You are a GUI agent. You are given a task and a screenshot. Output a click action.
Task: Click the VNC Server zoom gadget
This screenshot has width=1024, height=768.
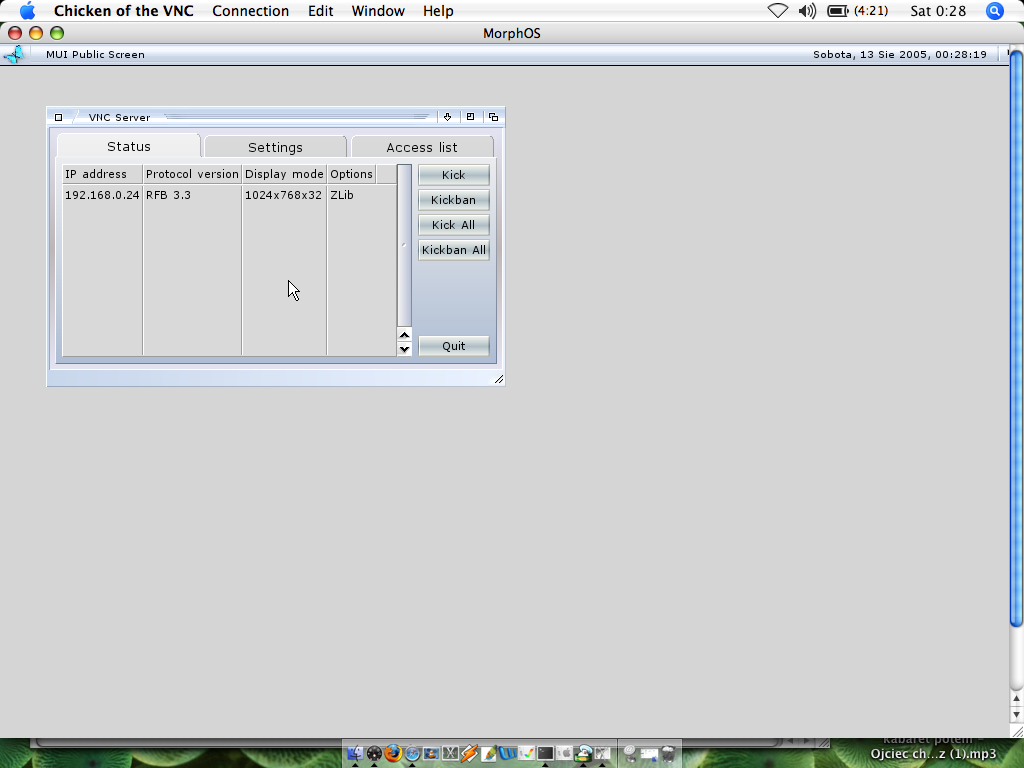coord(471,117)
